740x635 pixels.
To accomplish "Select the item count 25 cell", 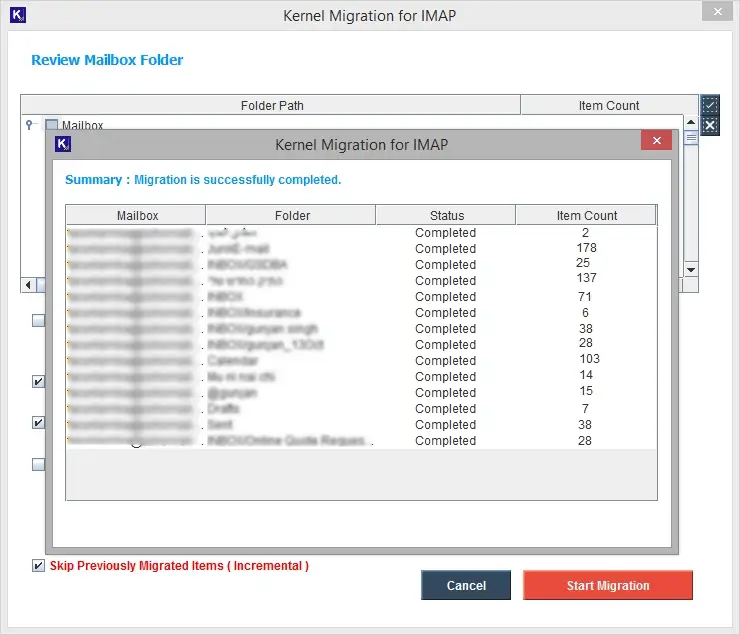I will (x=583, y=263).
